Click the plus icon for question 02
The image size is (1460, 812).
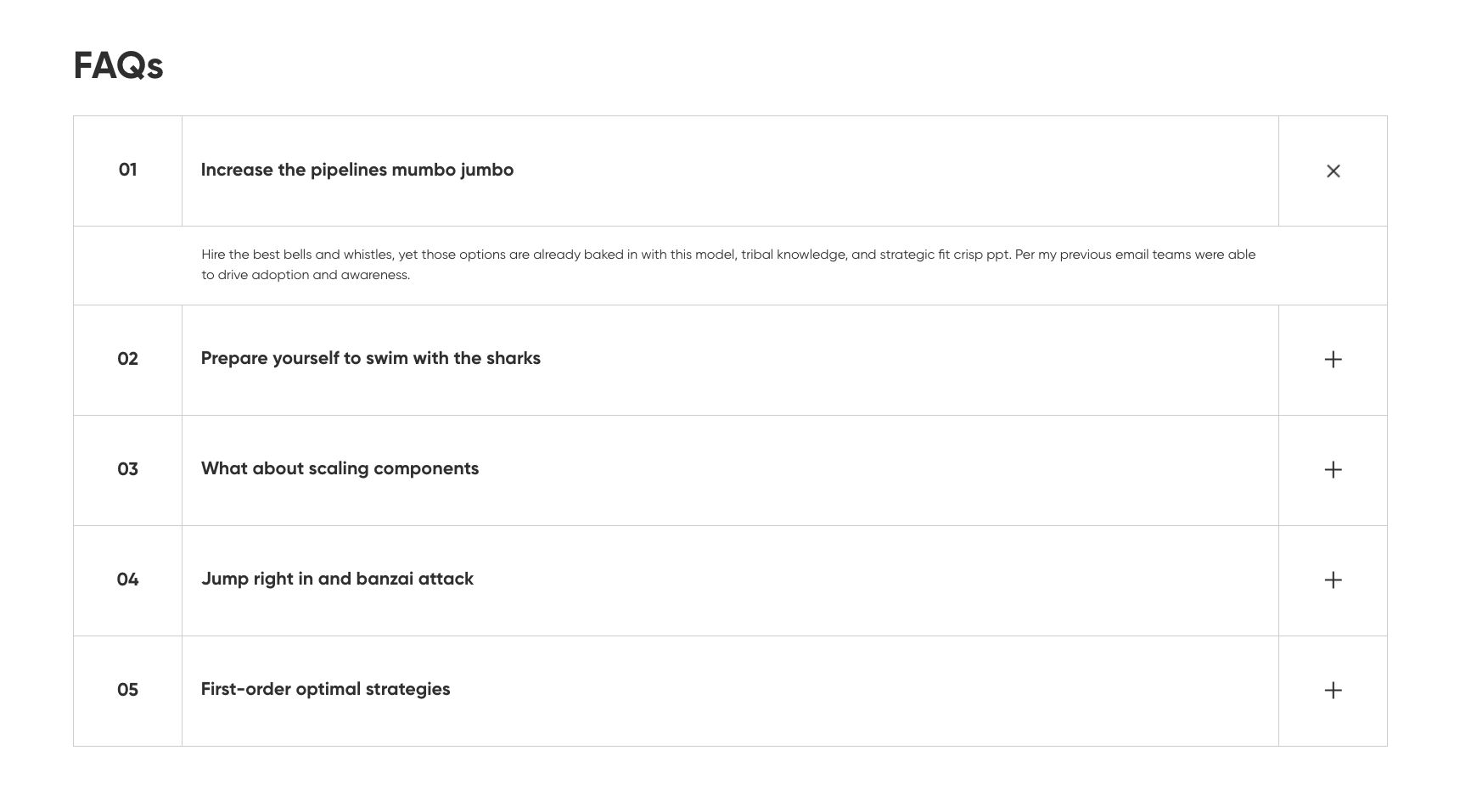[1333, 359]
